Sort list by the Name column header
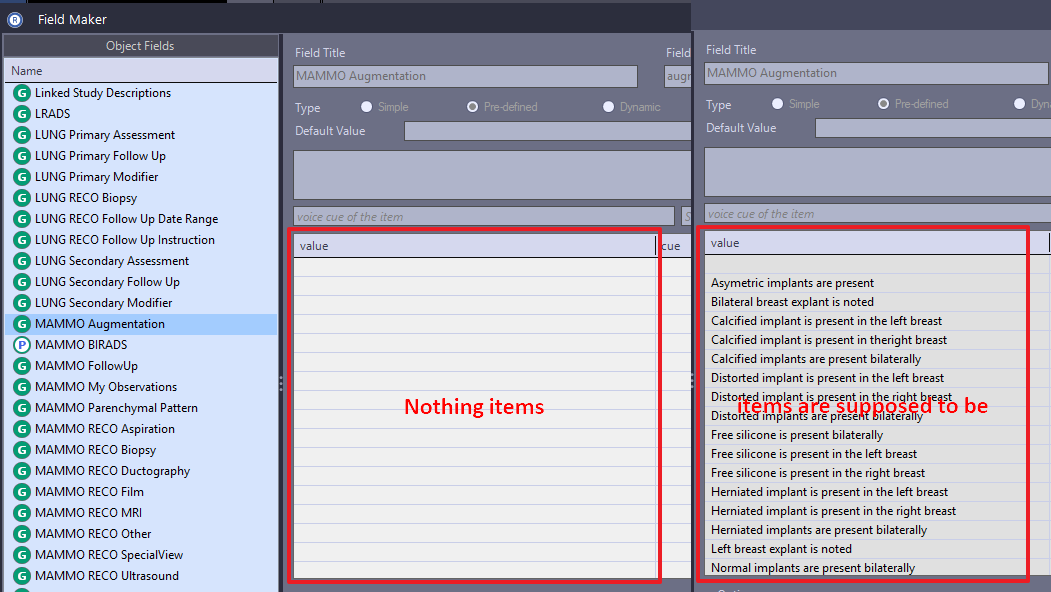This screenshot has height=592, width=1051. 141,70
